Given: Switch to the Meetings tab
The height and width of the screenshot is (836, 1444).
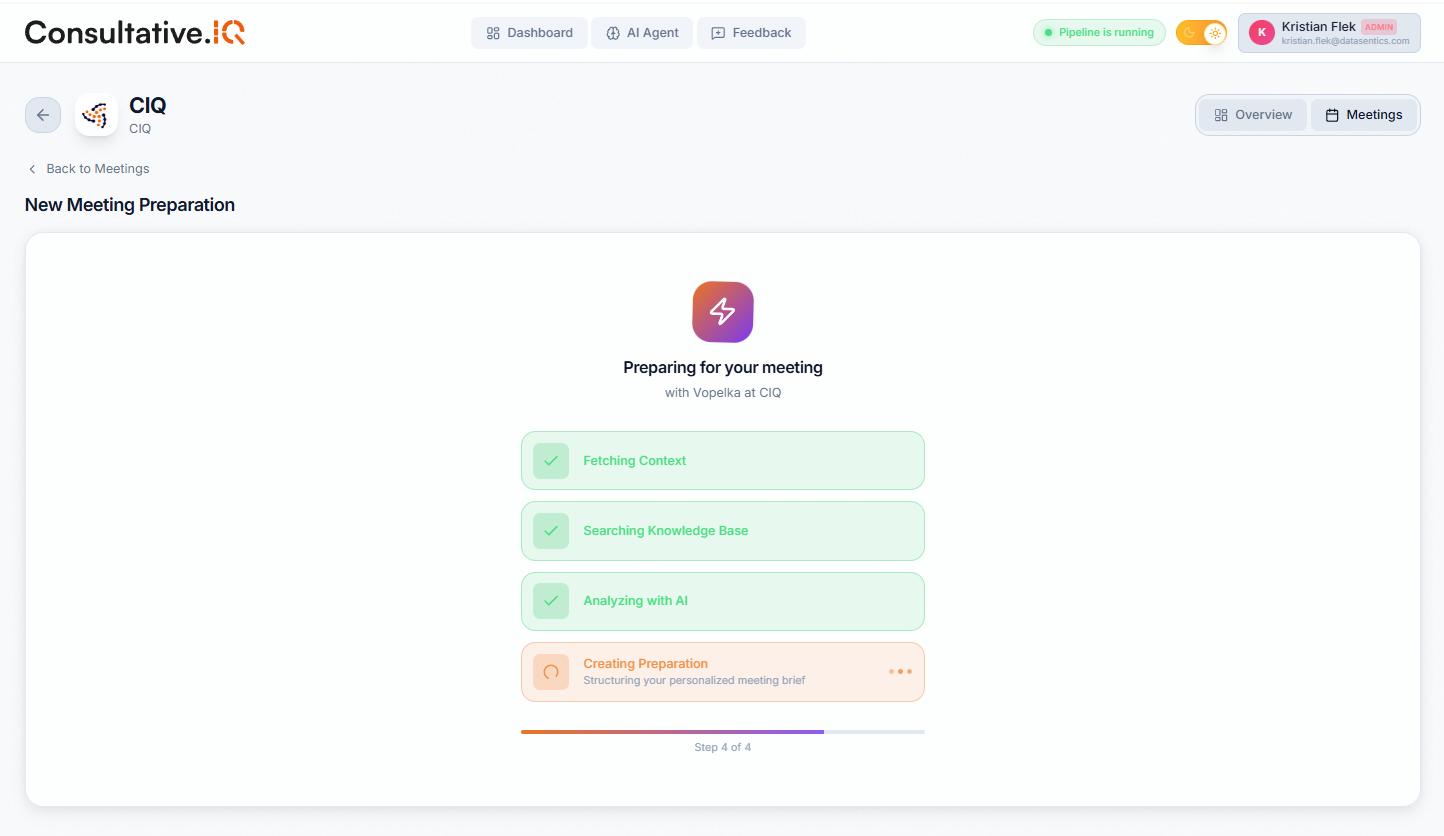Looking at the screenshot, I should click(1364, 115).
